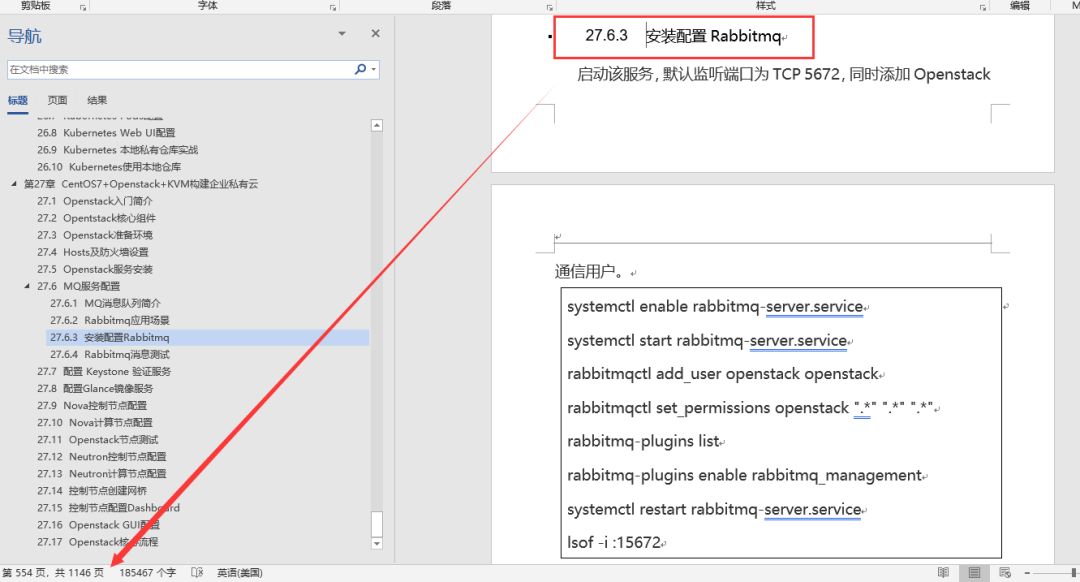The width and height of the screenshot is (1080, 582).
Task: Collapse the 第27章 chapter heading
Action: (14, 184)
